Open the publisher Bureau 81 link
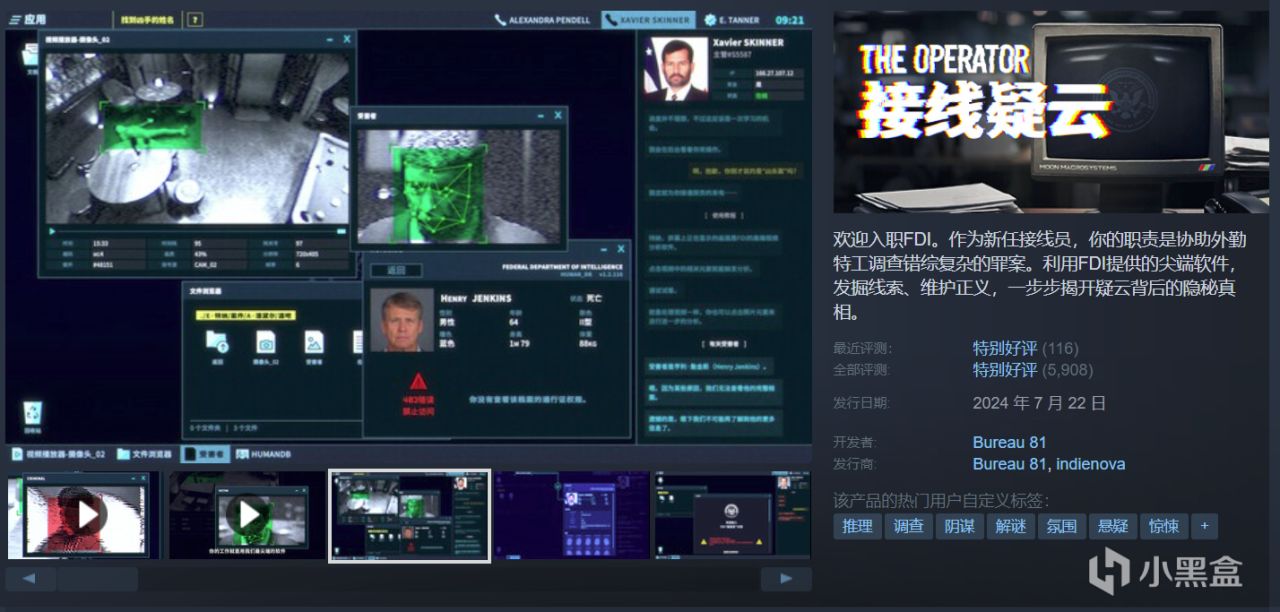The width and height of the screenshot is (1280, 612). pos(1011,463)
